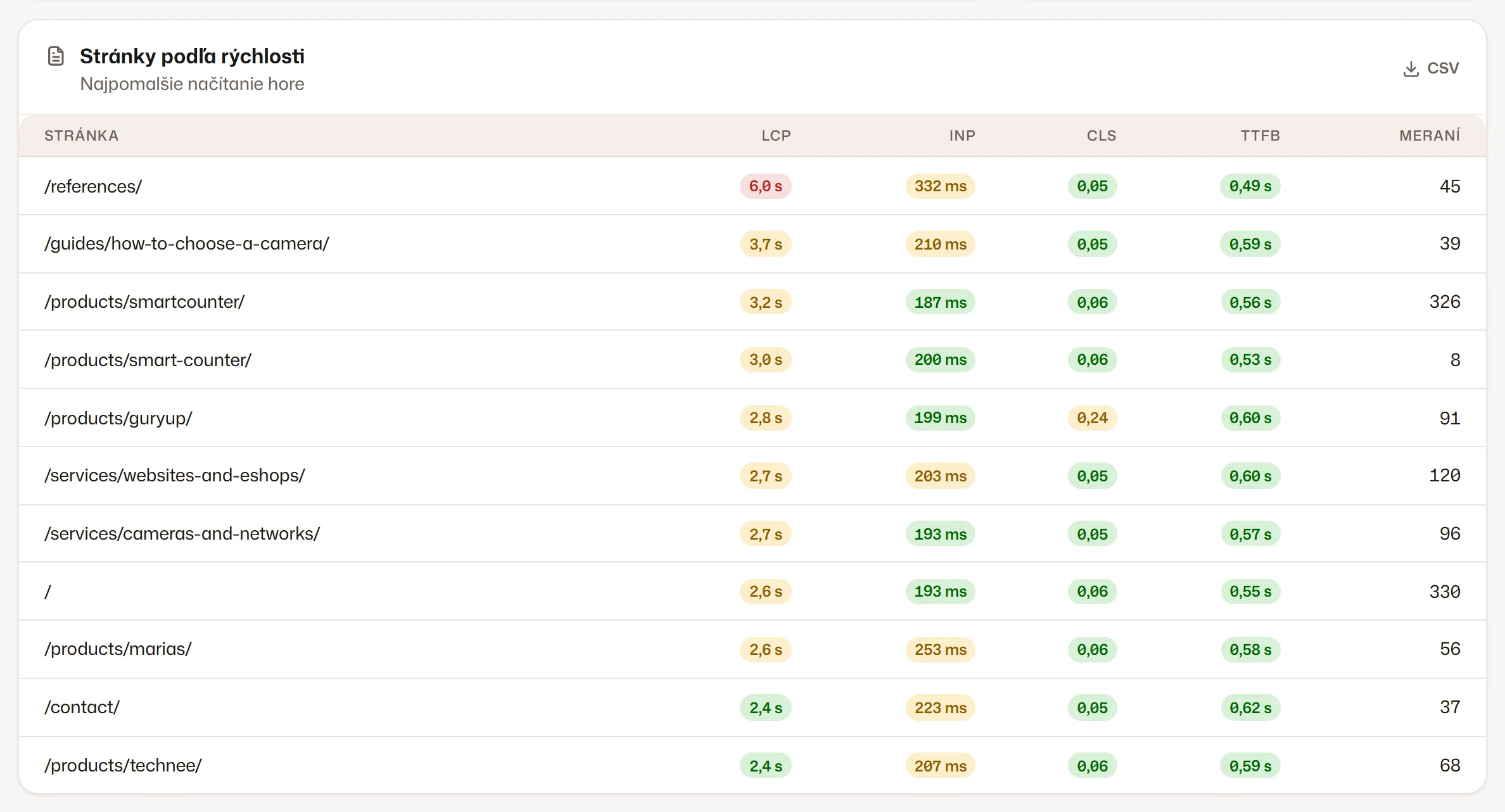Open the /products/guryup/ page row
The image size is (1505, 812).
point(752,418)
